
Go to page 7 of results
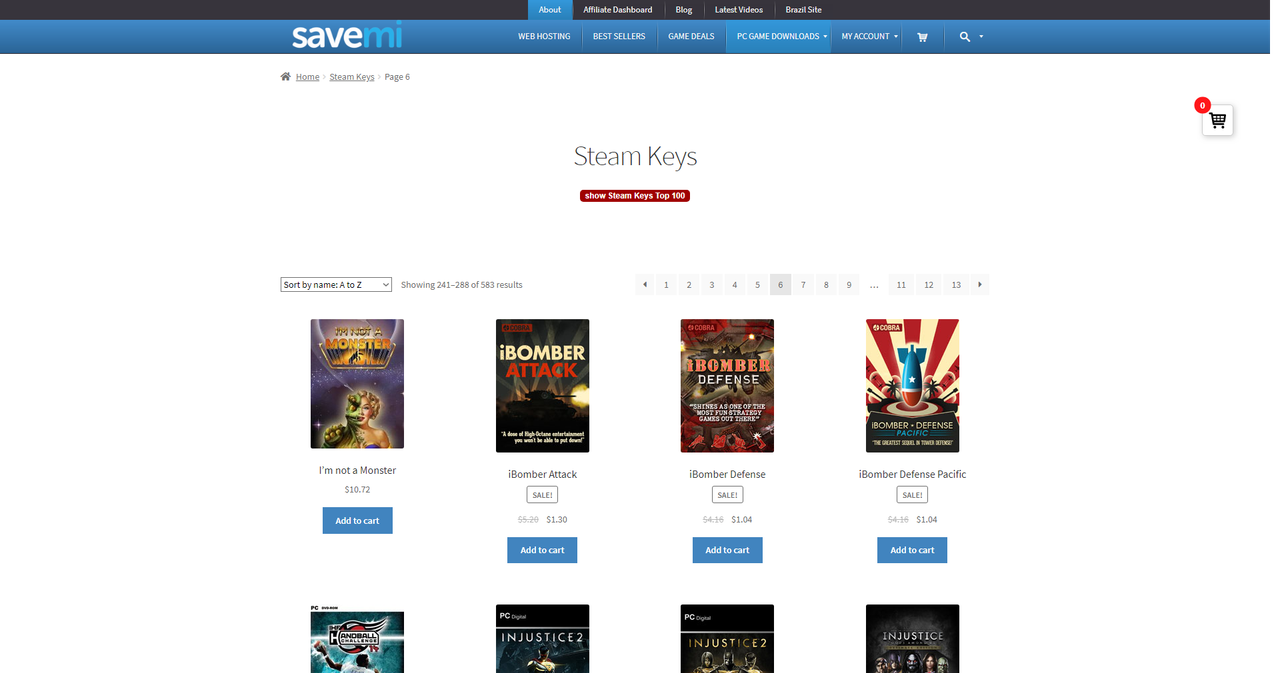point(803,285)
